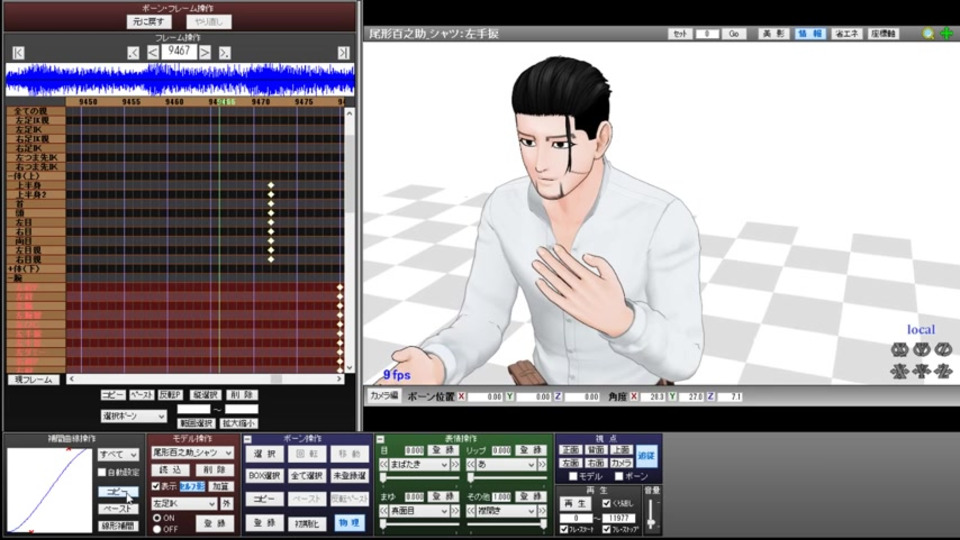
Task: Next brow morph arrow beside 真面目
Action: [x=455, y=511]
